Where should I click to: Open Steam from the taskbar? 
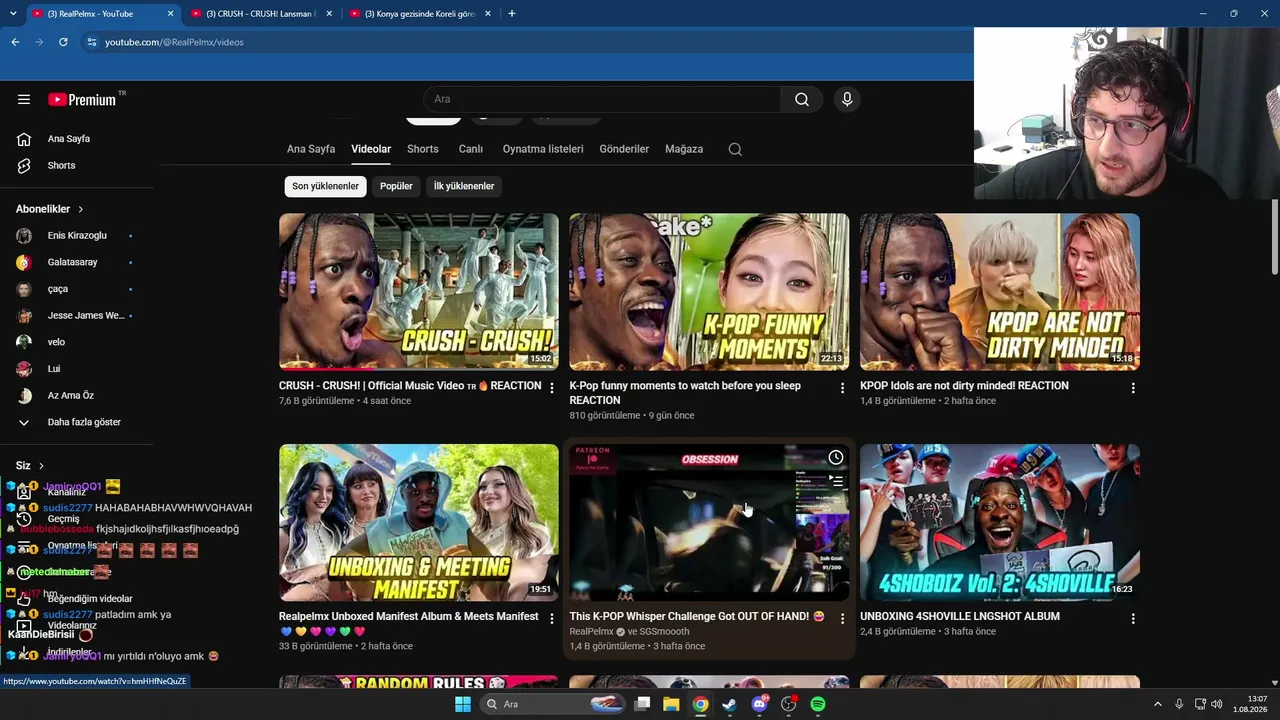click(729, 704)
